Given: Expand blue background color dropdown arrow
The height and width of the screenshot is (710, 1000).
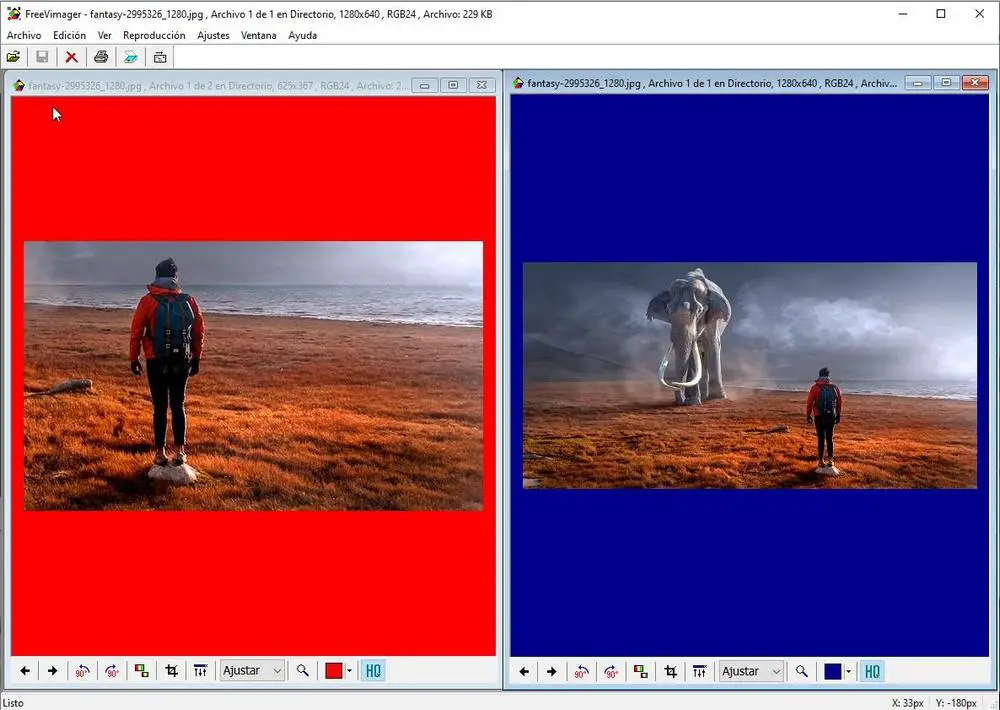Looking at the screenshot, I should (x=848, y=672).
